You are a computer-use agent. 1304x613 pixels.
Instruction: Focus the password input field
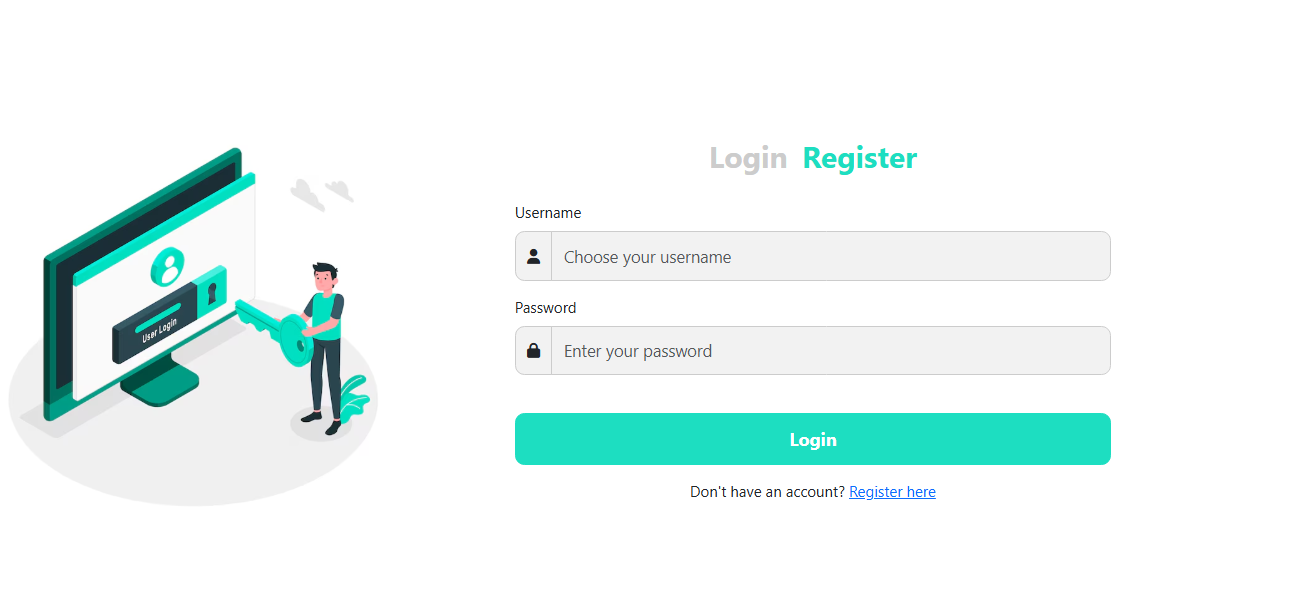pos(830,351)
